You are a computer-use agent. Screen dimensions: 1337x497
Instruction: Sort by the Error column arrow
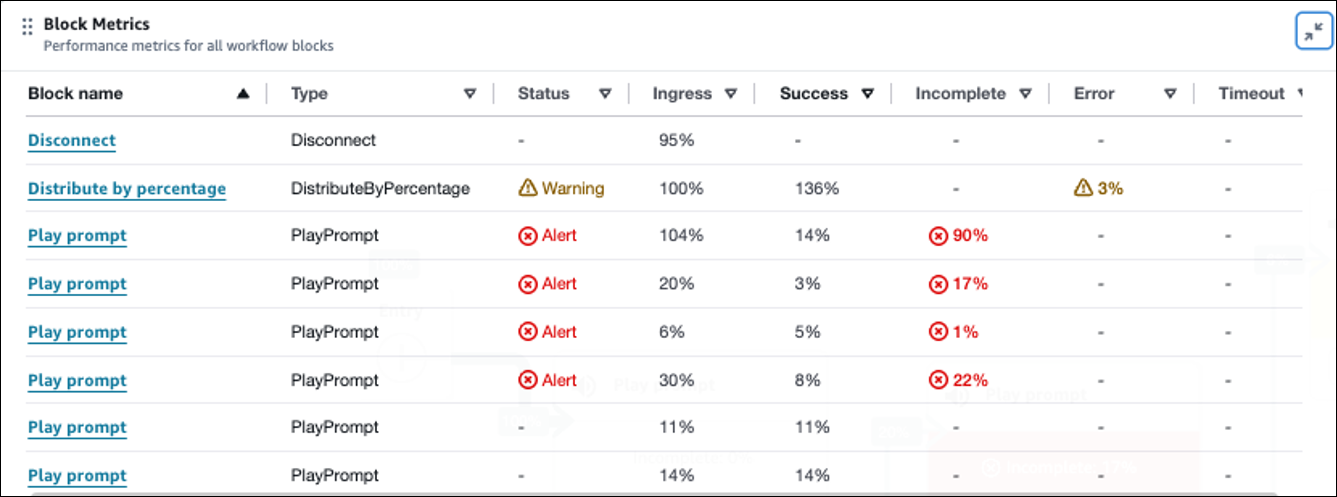[1170, 94]
